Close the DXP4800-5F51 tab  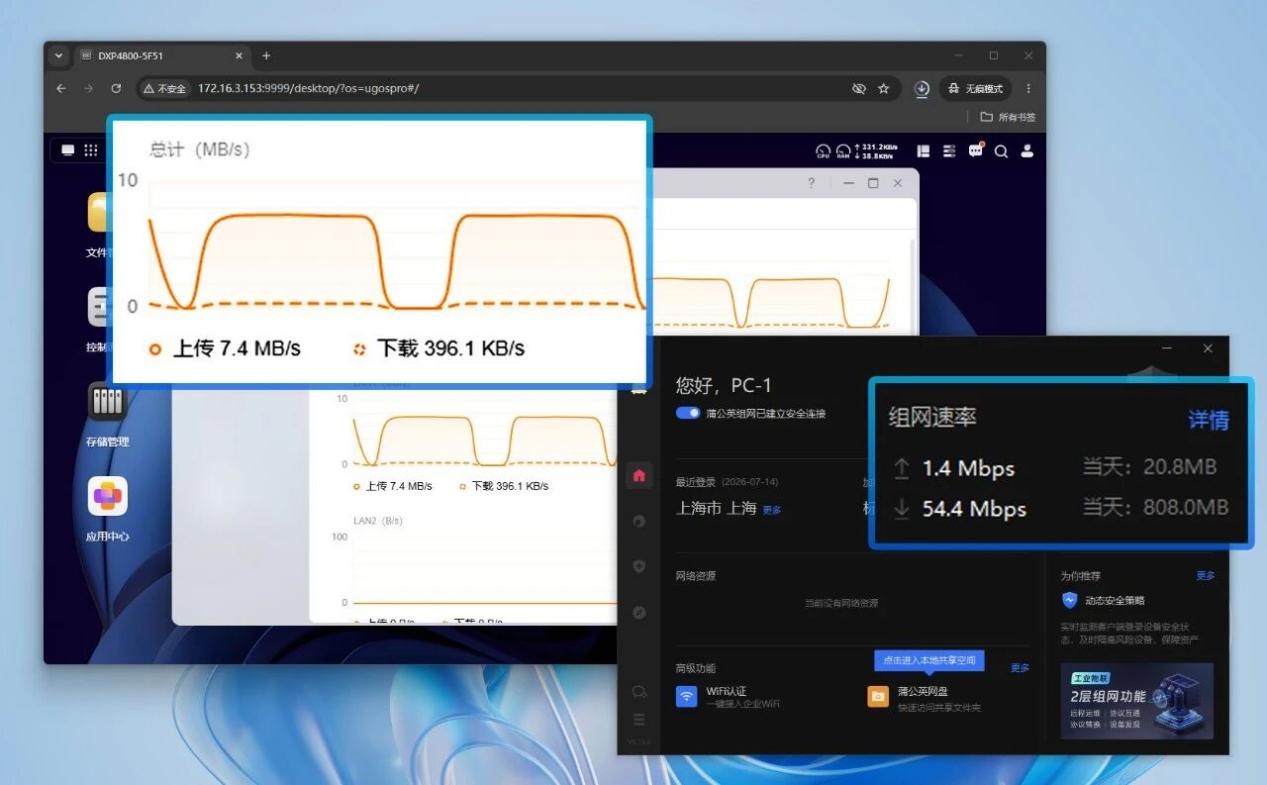pos(239,56)
